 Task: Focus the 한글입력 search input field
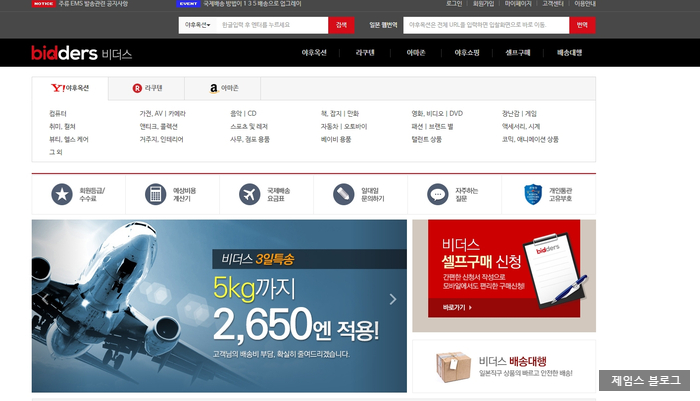tap(272, 25)
